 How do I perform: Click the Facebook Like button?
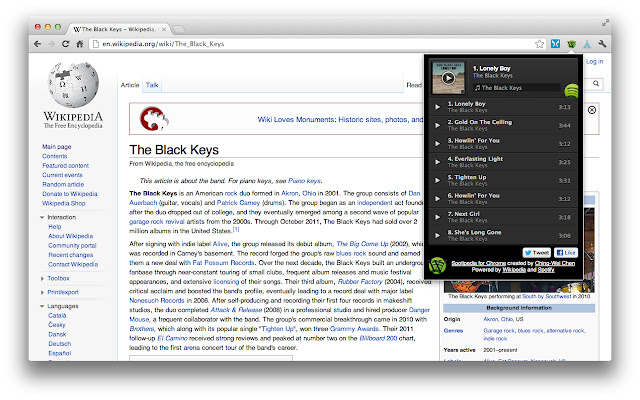click(x=566, y=253)
